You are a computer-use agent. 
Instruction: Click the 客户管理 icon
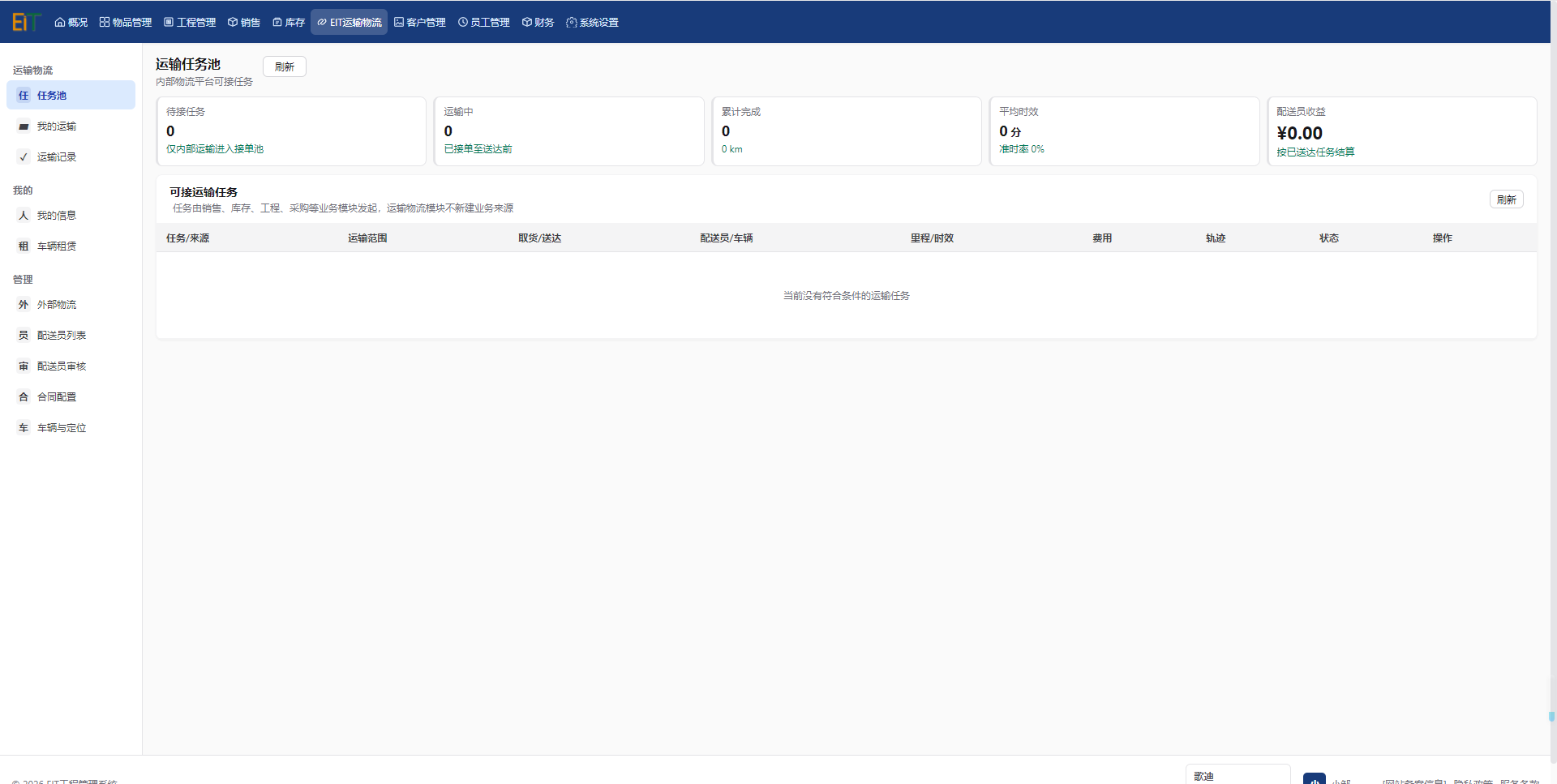pos(399,22)
